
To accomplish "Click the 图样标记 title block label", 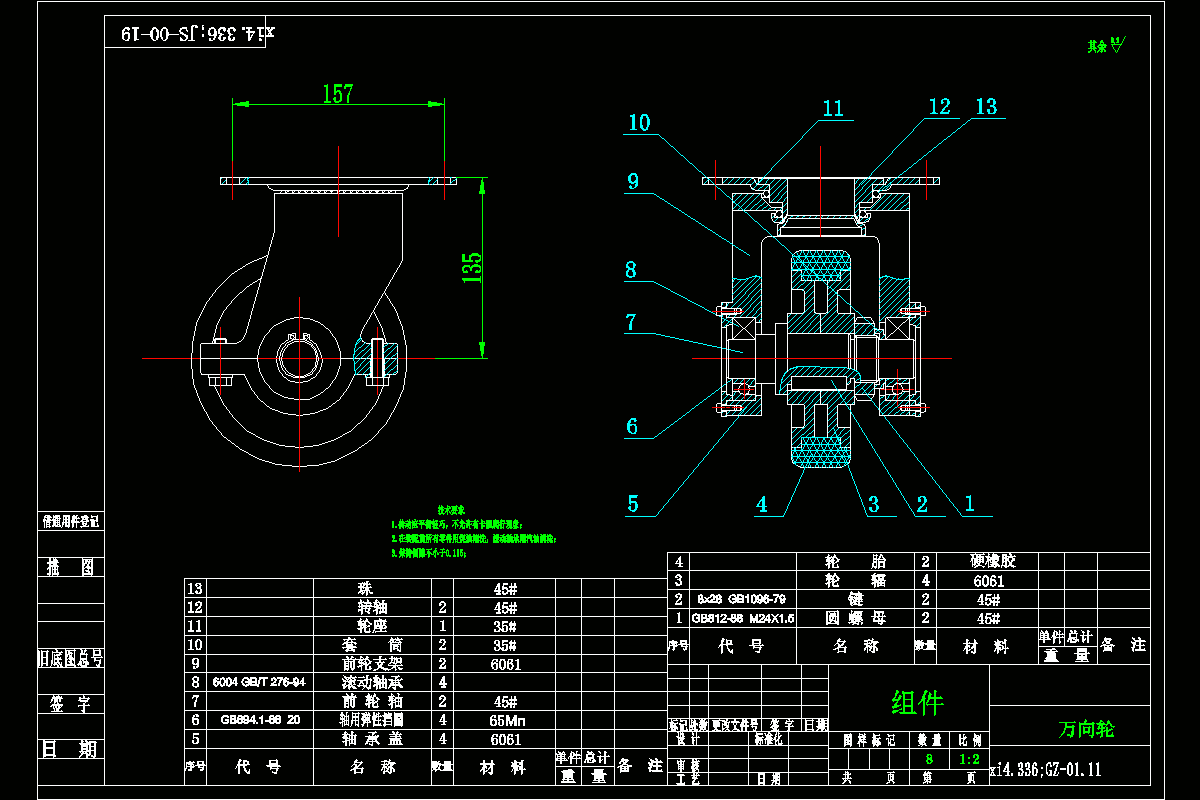I will pos(869,741).
